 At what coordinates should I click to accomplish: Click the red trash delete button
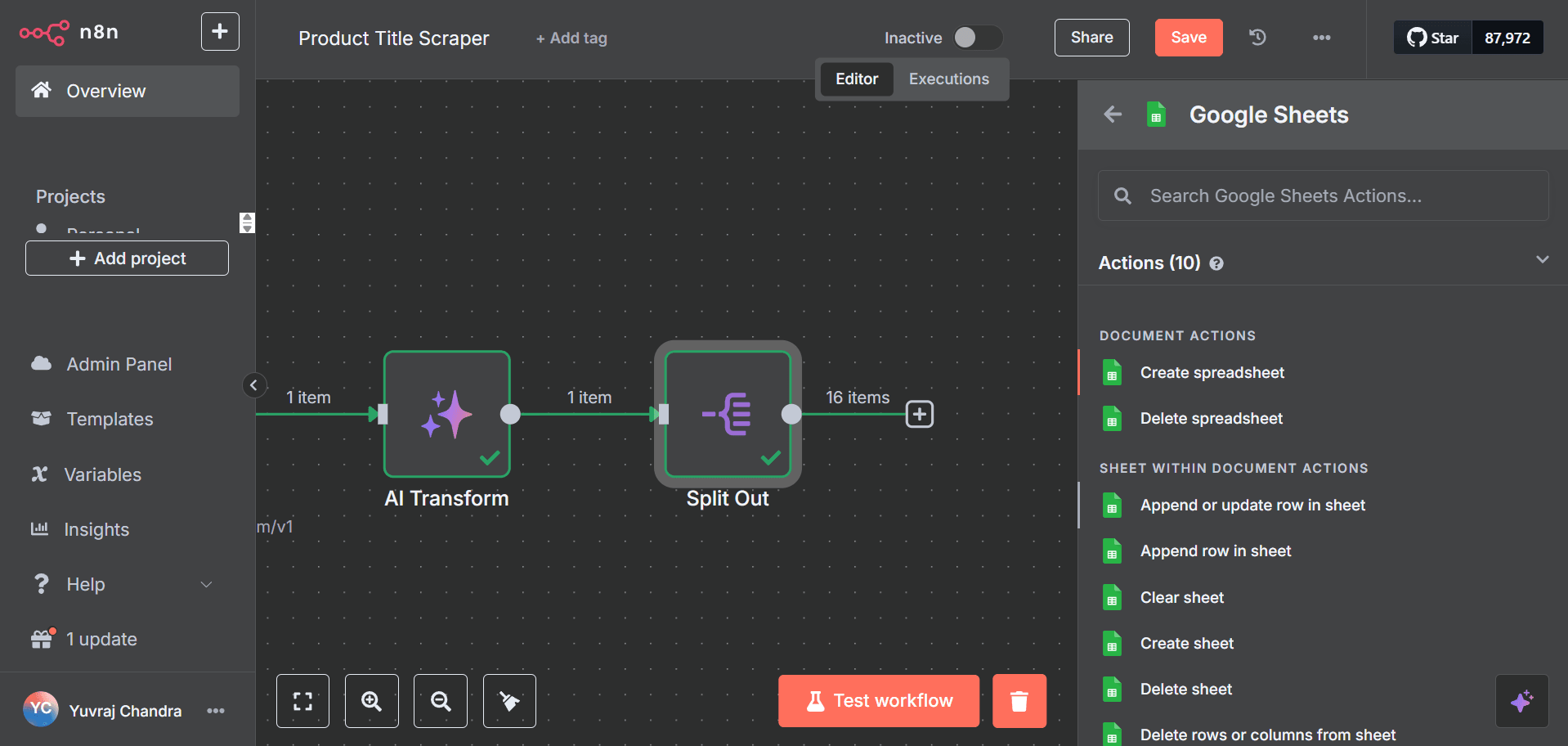pos(1019,701)
